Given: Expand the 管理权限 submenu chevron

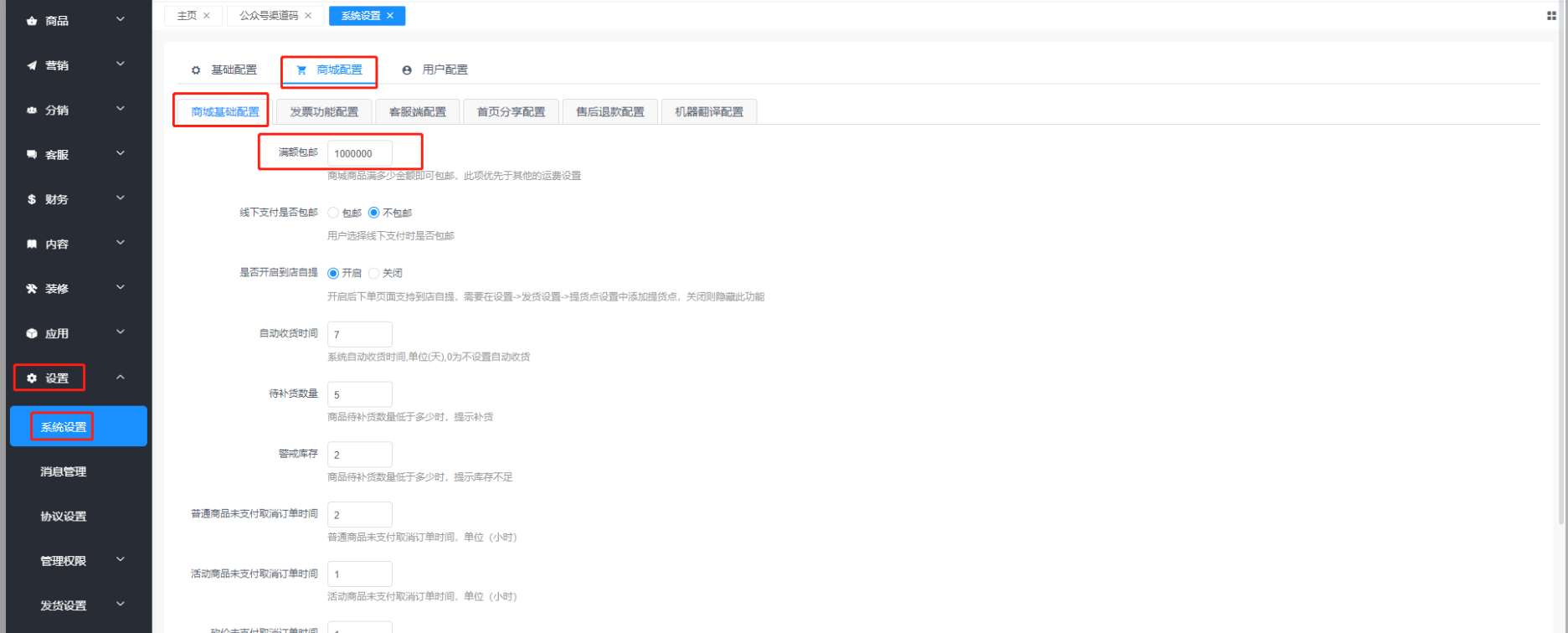Looking at the screenshot, I should pyautogui.click(x=121, y=559).
